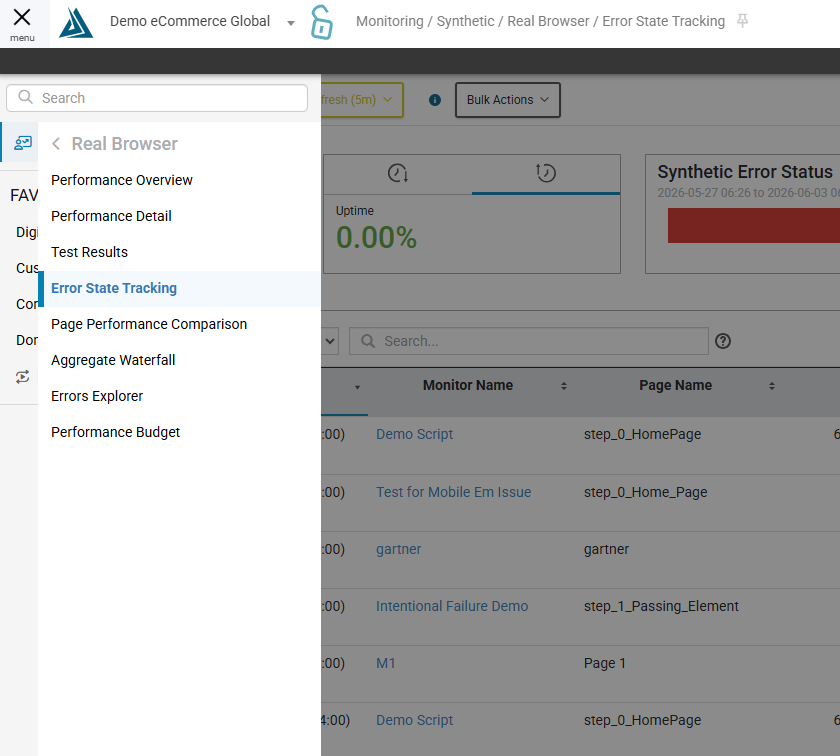Open the Bulk Actions dropdown
Image resolution: width=840 pixels, height=756 pixels.
(508, 100)
